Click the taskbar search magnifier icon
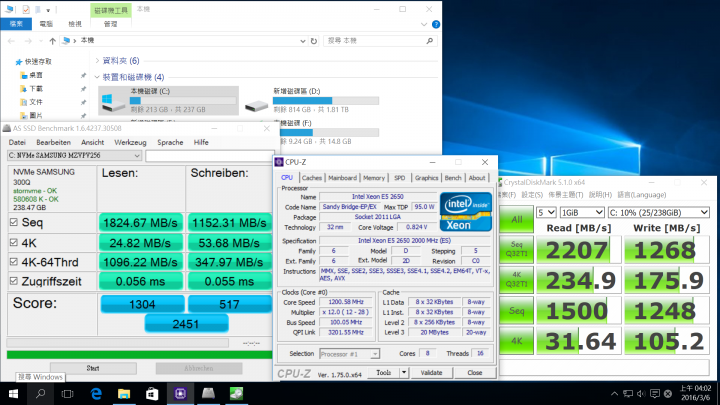Viewport: 720px width, 405px height. point(40,394)
